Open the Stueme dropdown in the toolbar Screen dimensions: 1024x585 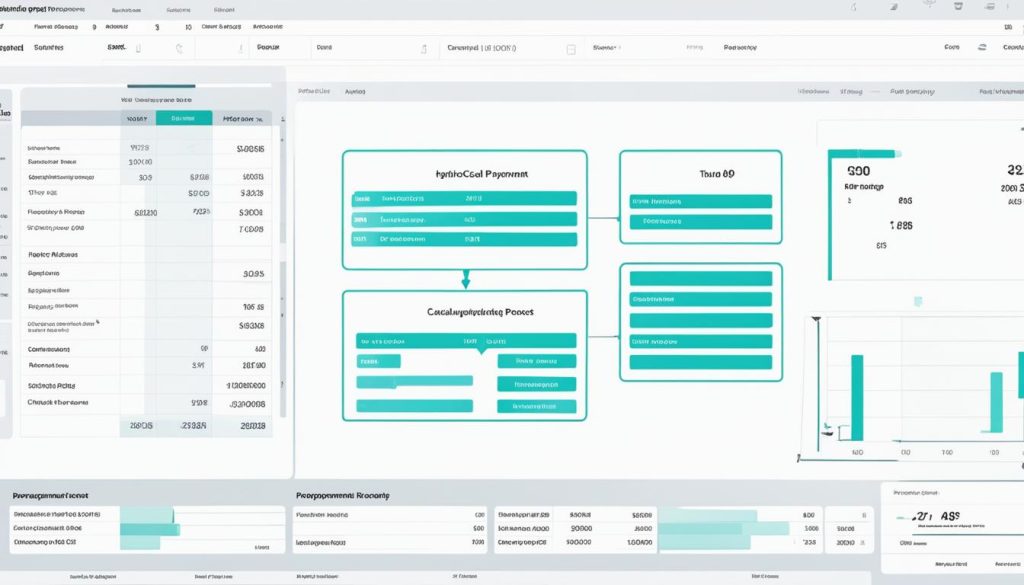(x=603, y=47)
